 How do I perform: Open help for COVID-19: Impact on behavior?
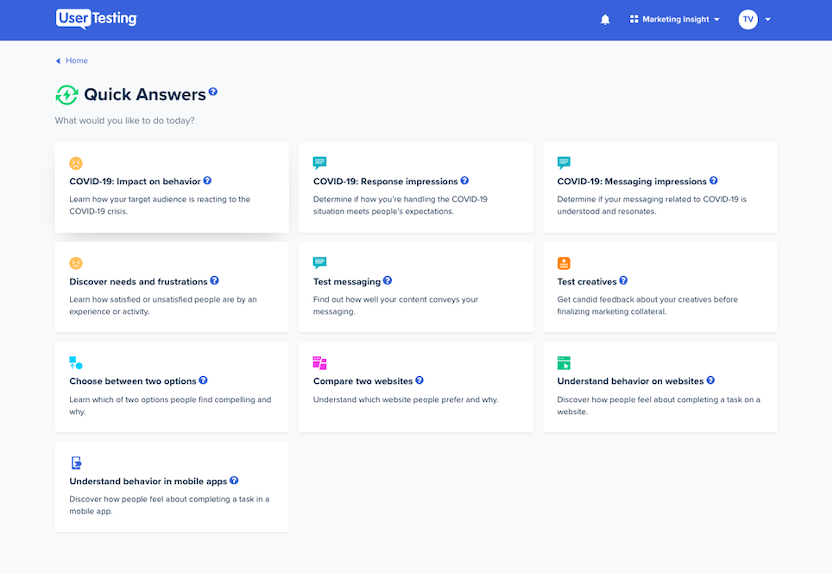click(207, 180)
